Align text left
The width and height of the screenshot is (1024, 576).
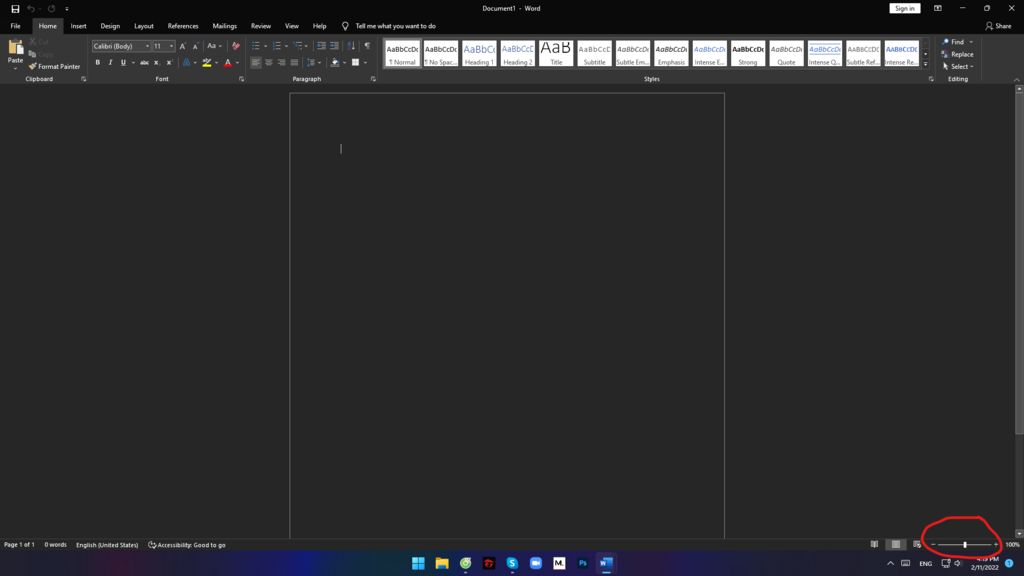tap(256, 63)
